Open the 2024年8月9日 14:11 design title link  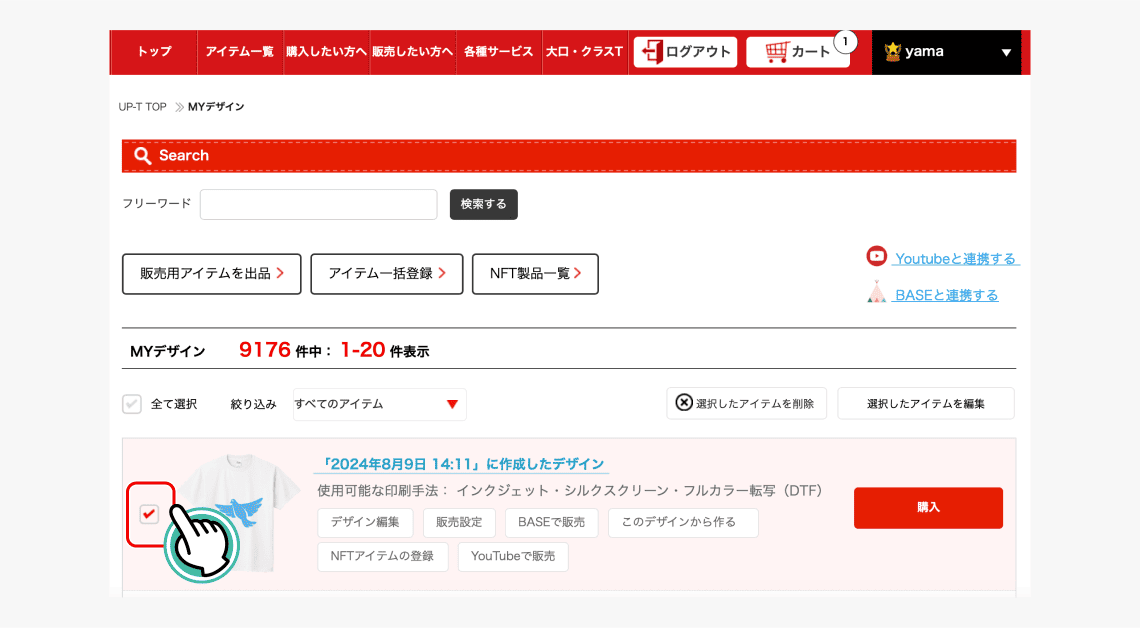pos(461,464)
